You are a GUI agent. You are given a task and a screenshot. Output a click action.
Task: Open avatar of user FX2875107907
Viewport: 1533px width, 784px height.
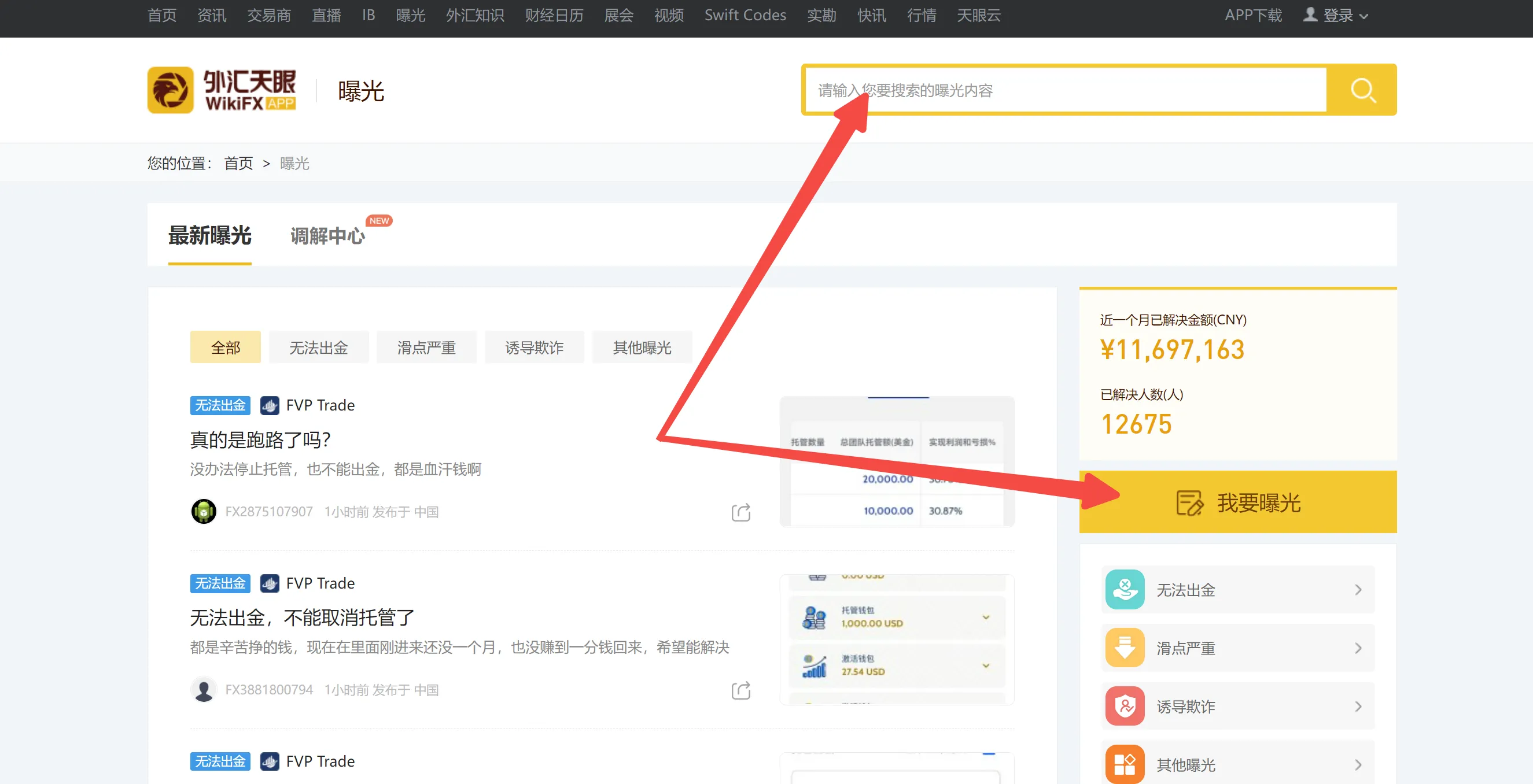[204, 512]
